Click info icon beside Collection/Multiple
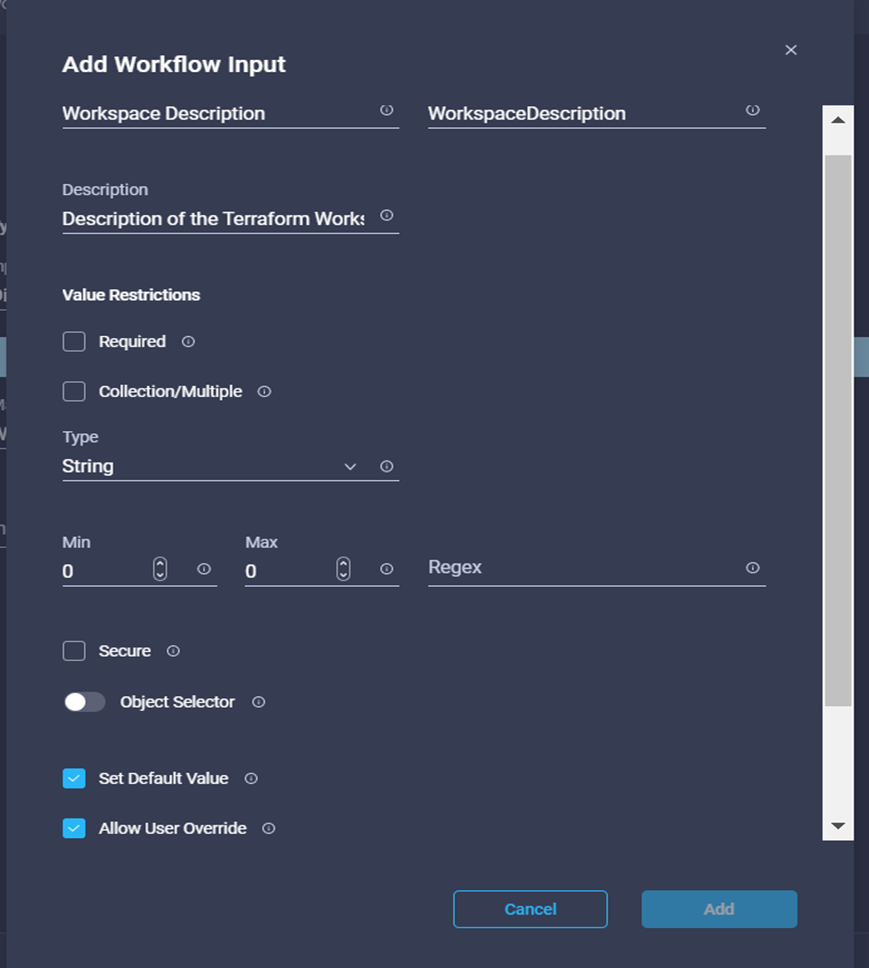 coord(264,392)
